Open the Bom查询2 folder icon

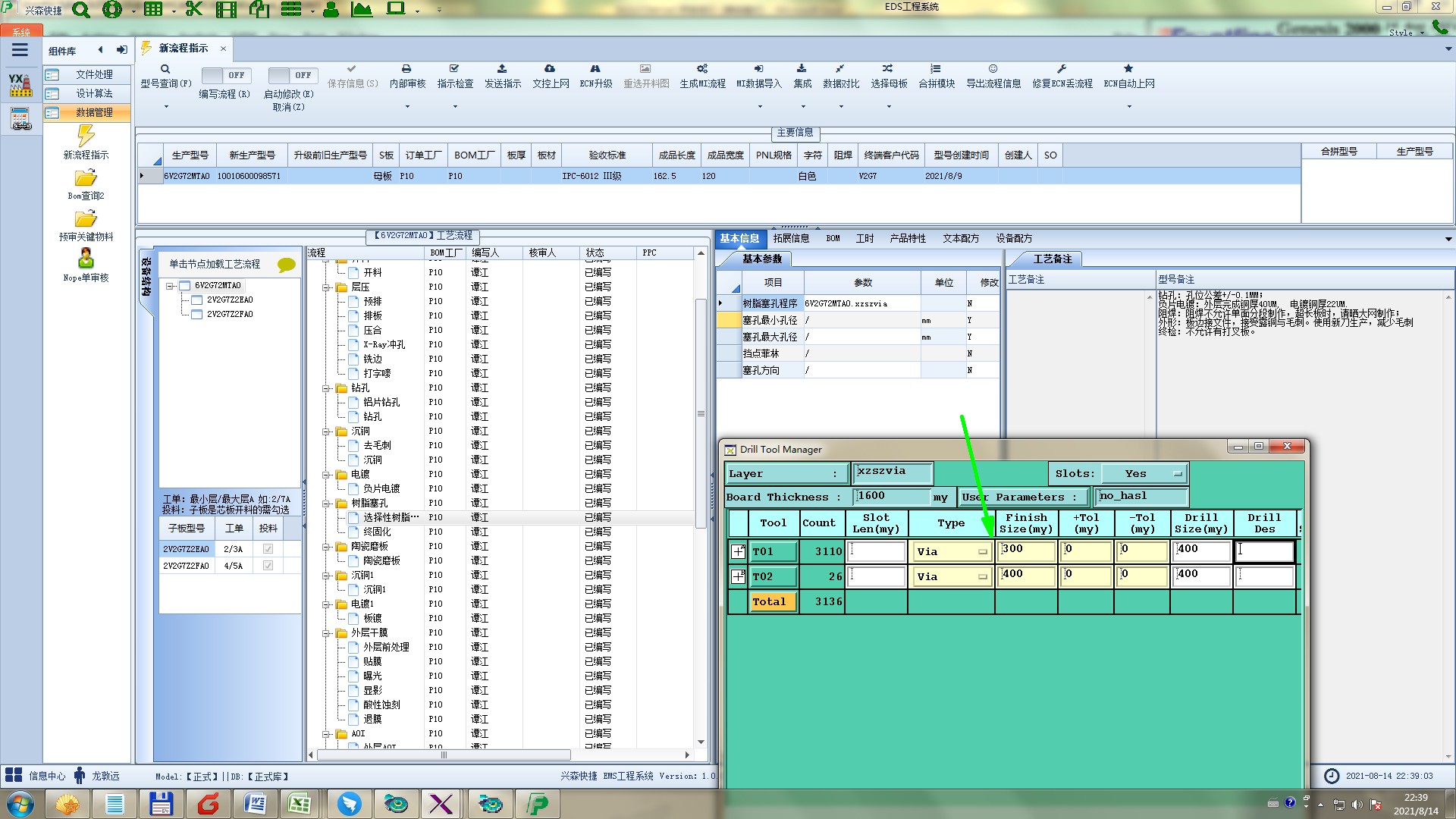(x=86, y=178)
